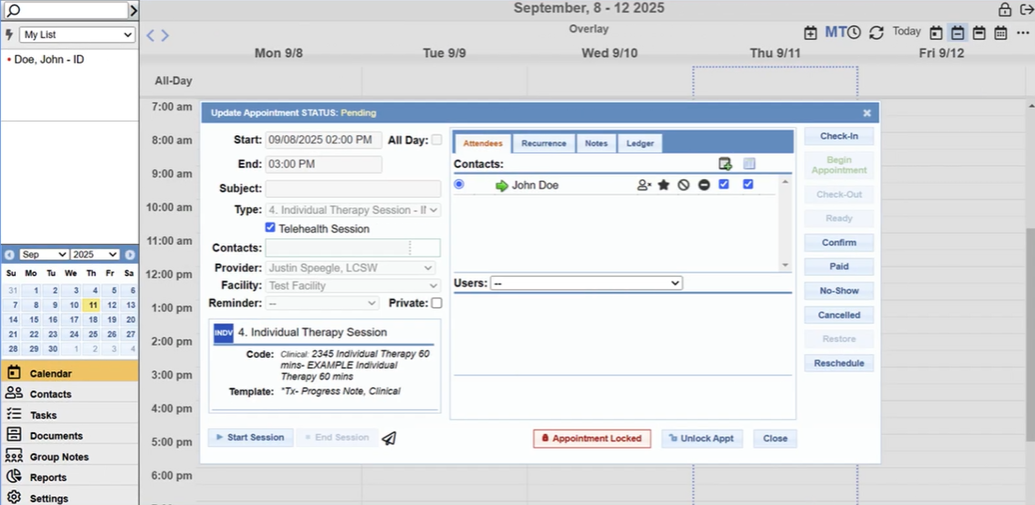Click the logout arrow icon
The height and width of the screenshot is (505, 1035).
click(1025, 9)
